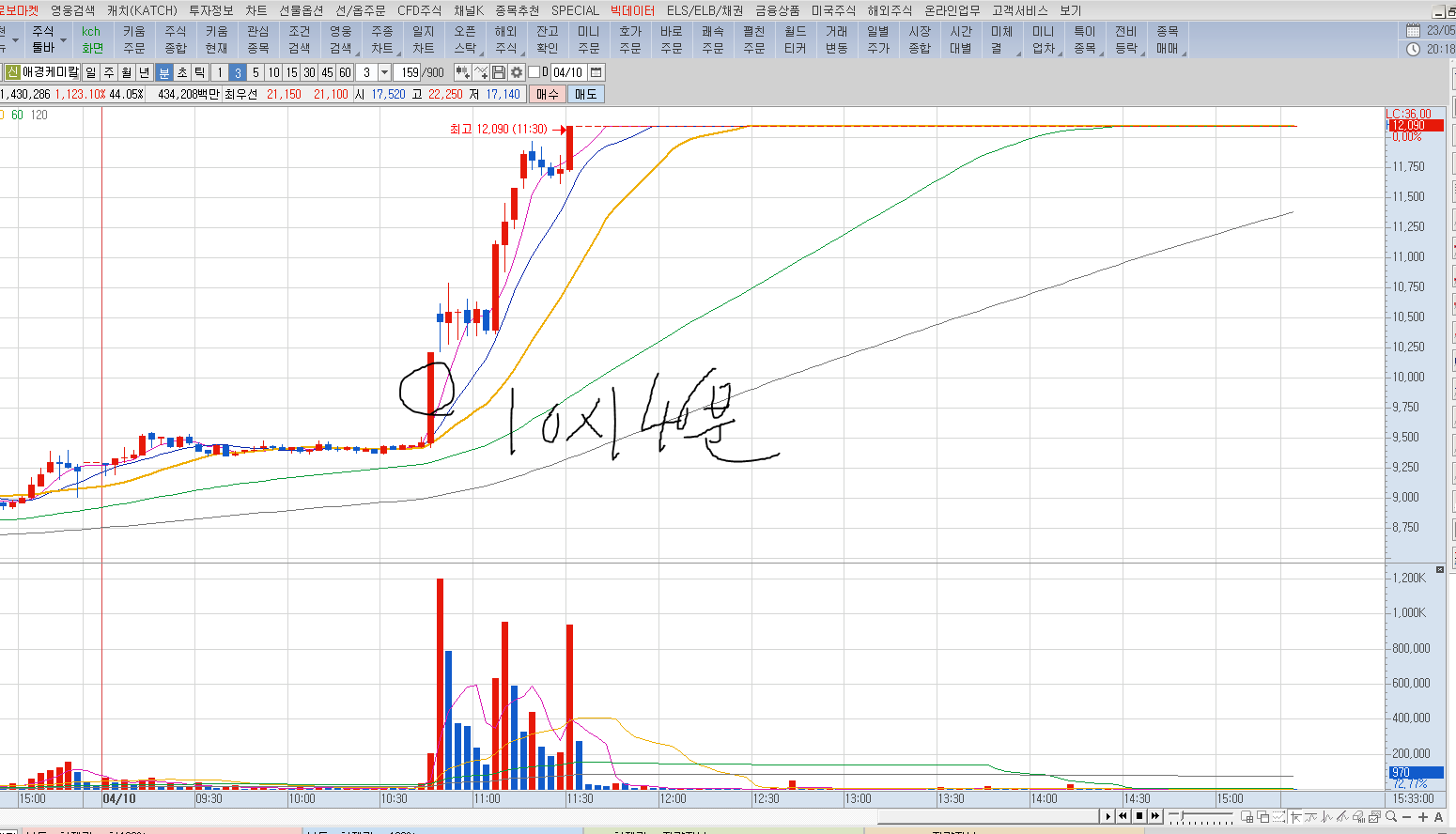Click the replay rewind button
Viewport: 1456px width, 834px height.
coord(1123,816)
